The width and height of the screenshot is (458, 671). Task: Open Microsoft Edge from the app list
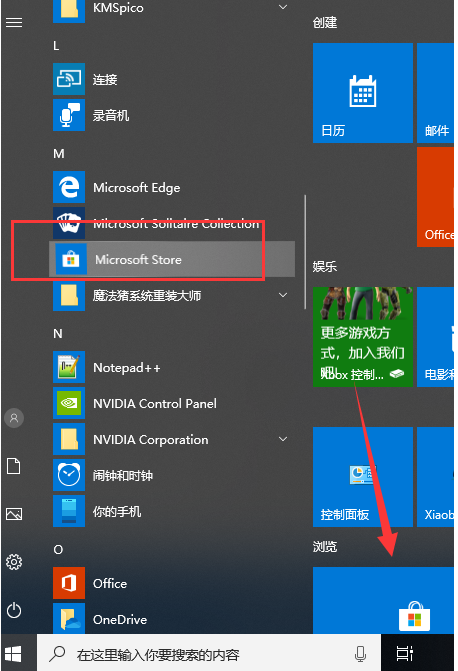point(172,187)
